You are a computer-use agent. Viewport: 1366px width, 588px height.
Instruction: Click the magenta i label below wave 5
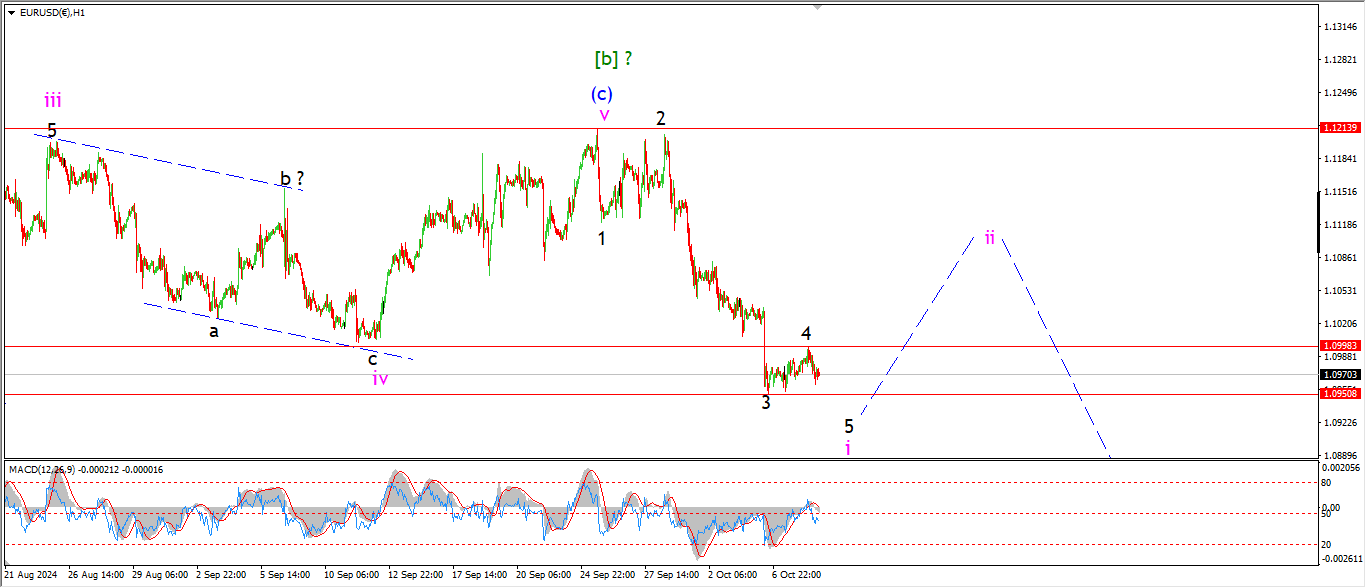click(848, 448)
